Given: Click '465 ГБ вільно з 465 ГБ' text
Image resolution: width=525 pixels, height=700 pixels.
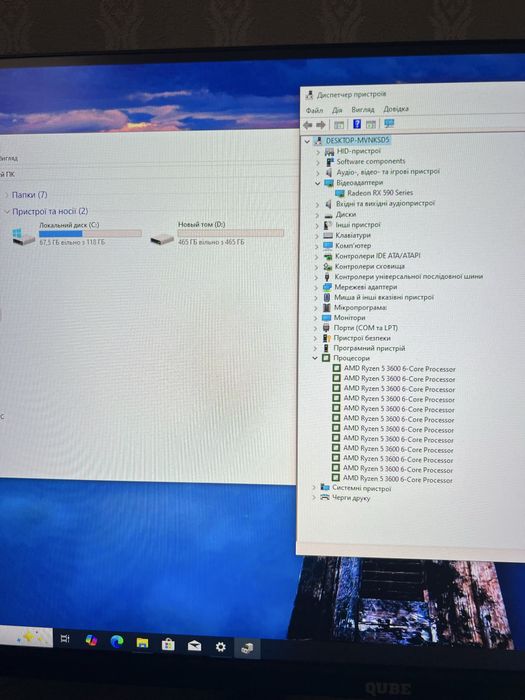Looking at the screenshot, I should pyautogui.click(x=211, y=242).
